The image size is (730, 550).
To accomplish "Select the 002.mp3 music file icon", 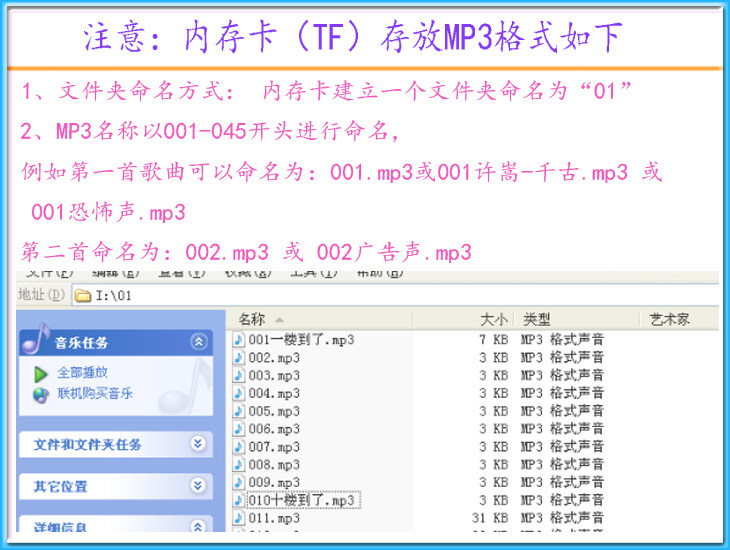I will [239, 358].
